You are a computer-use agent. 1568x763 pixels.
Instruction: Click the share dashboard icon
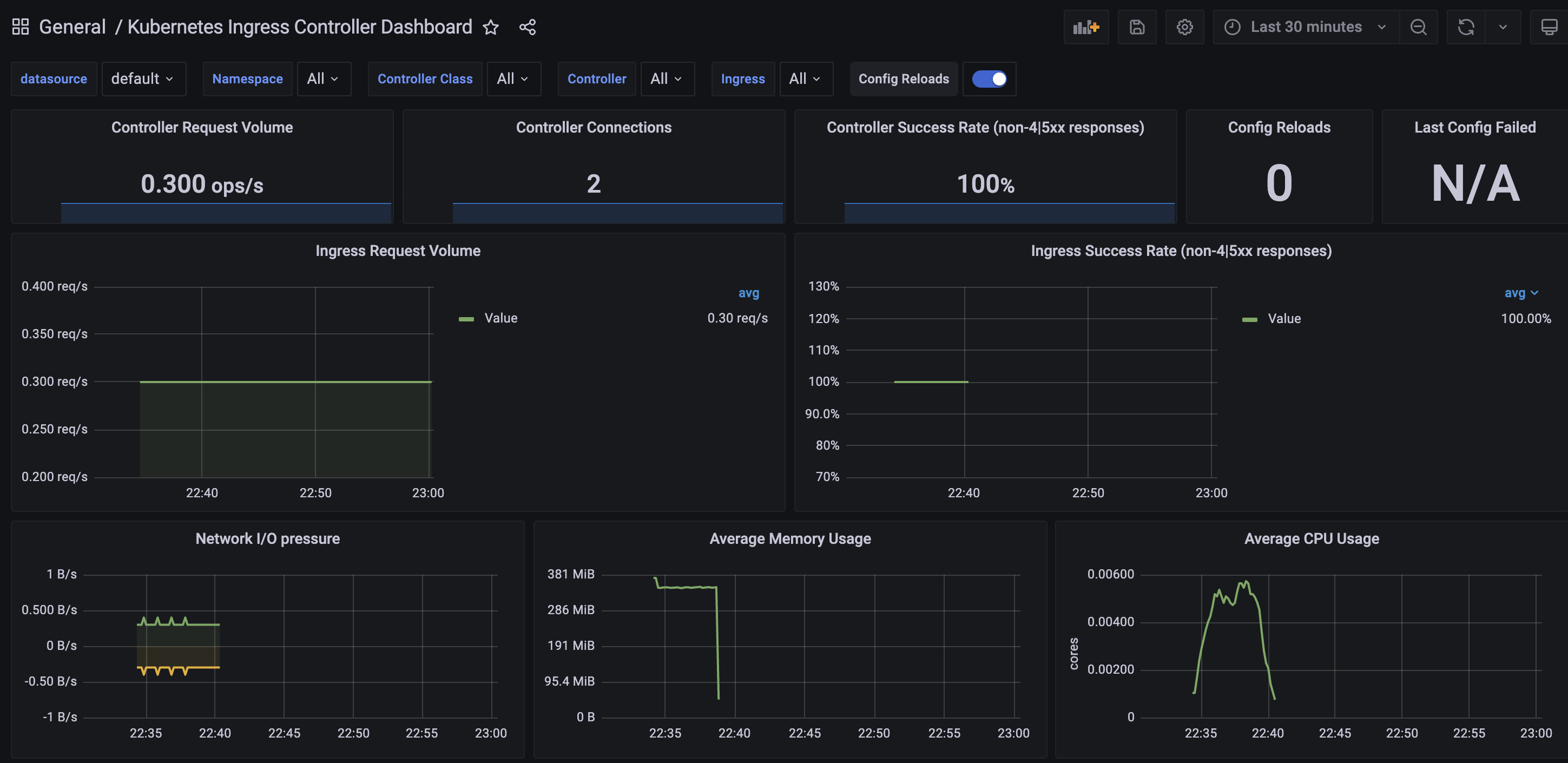pos(527,28)
